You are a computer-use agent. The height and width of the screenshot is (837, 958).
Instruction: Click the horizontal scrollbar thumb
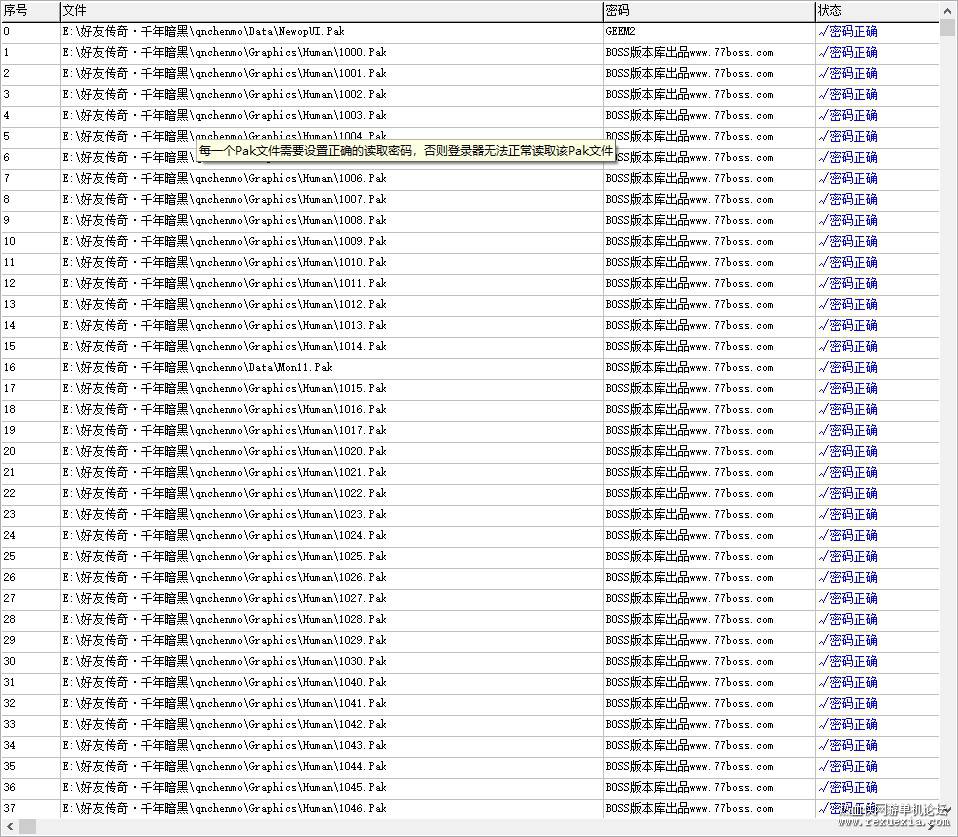coord(27,827)
